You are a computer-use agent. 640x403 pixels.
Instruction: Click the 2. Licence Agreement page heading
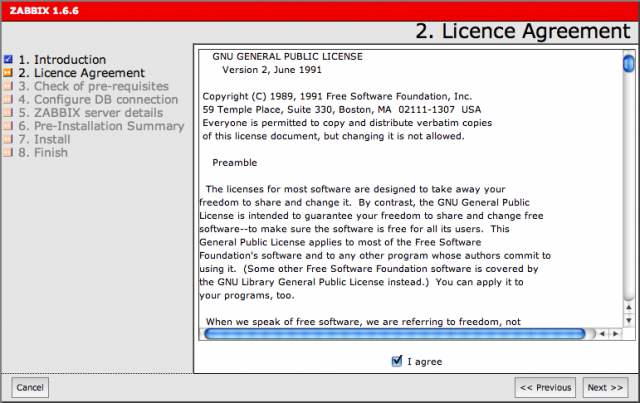(x=523, y=31)
